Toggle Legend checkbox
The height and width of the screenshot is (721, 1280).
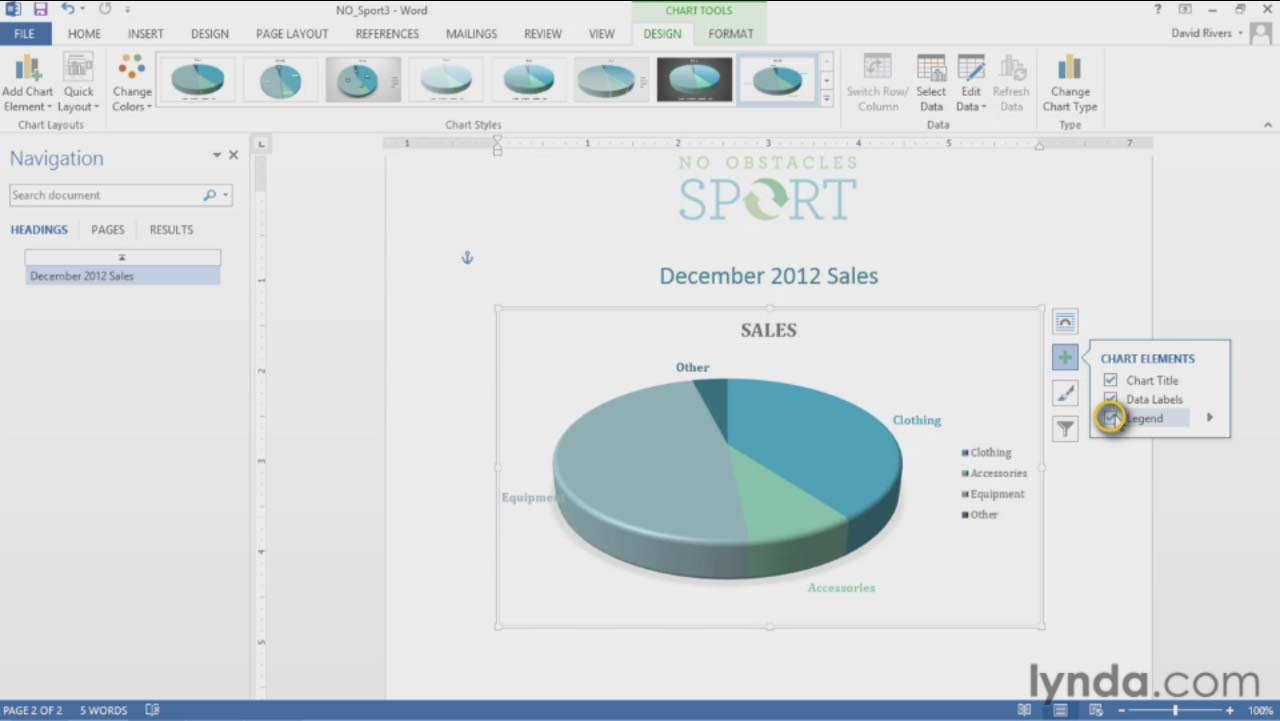coord(1110,418)
